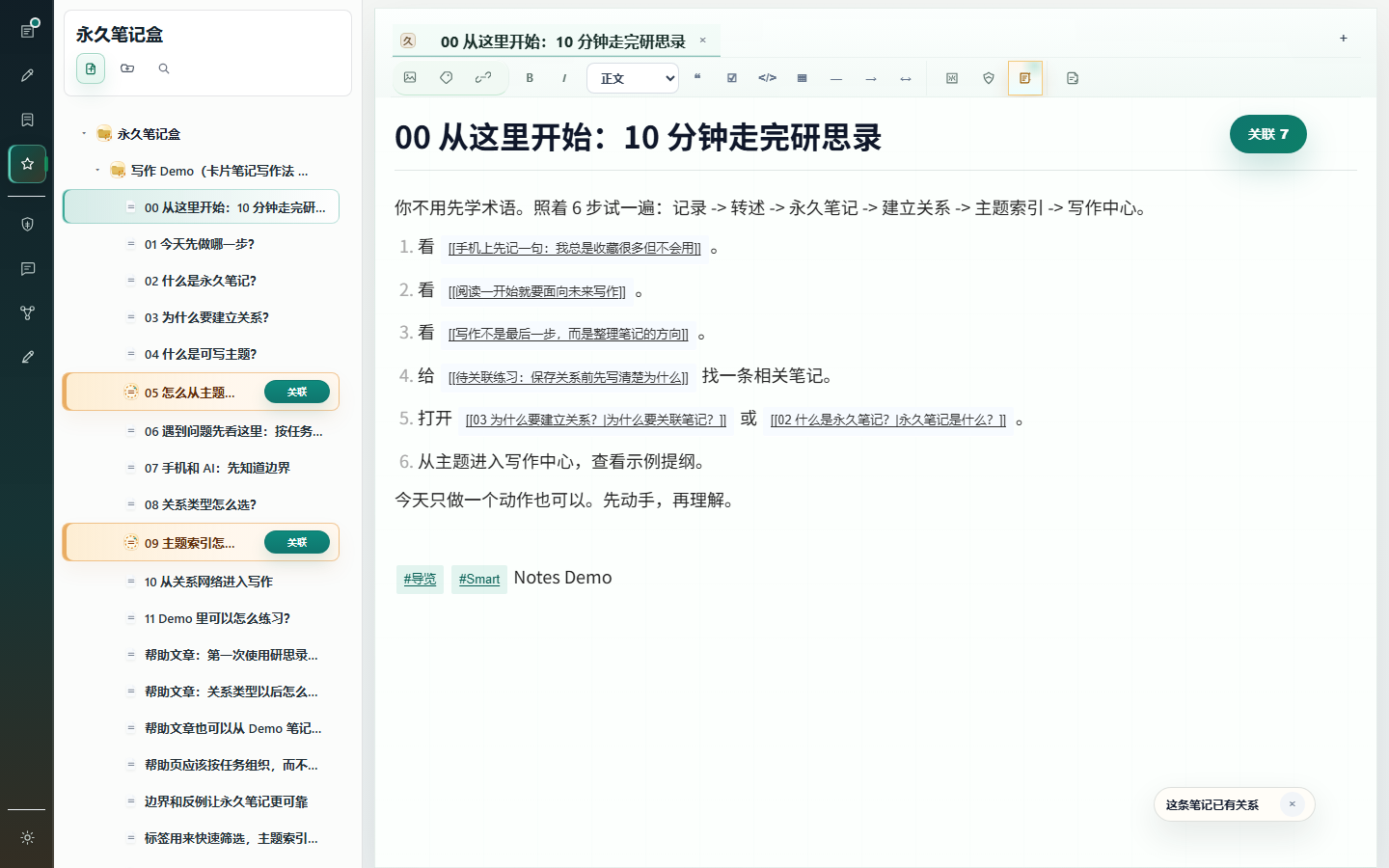Click the #导览 tag
Viewport: 1389px width, 868px height.
point(420,579)
